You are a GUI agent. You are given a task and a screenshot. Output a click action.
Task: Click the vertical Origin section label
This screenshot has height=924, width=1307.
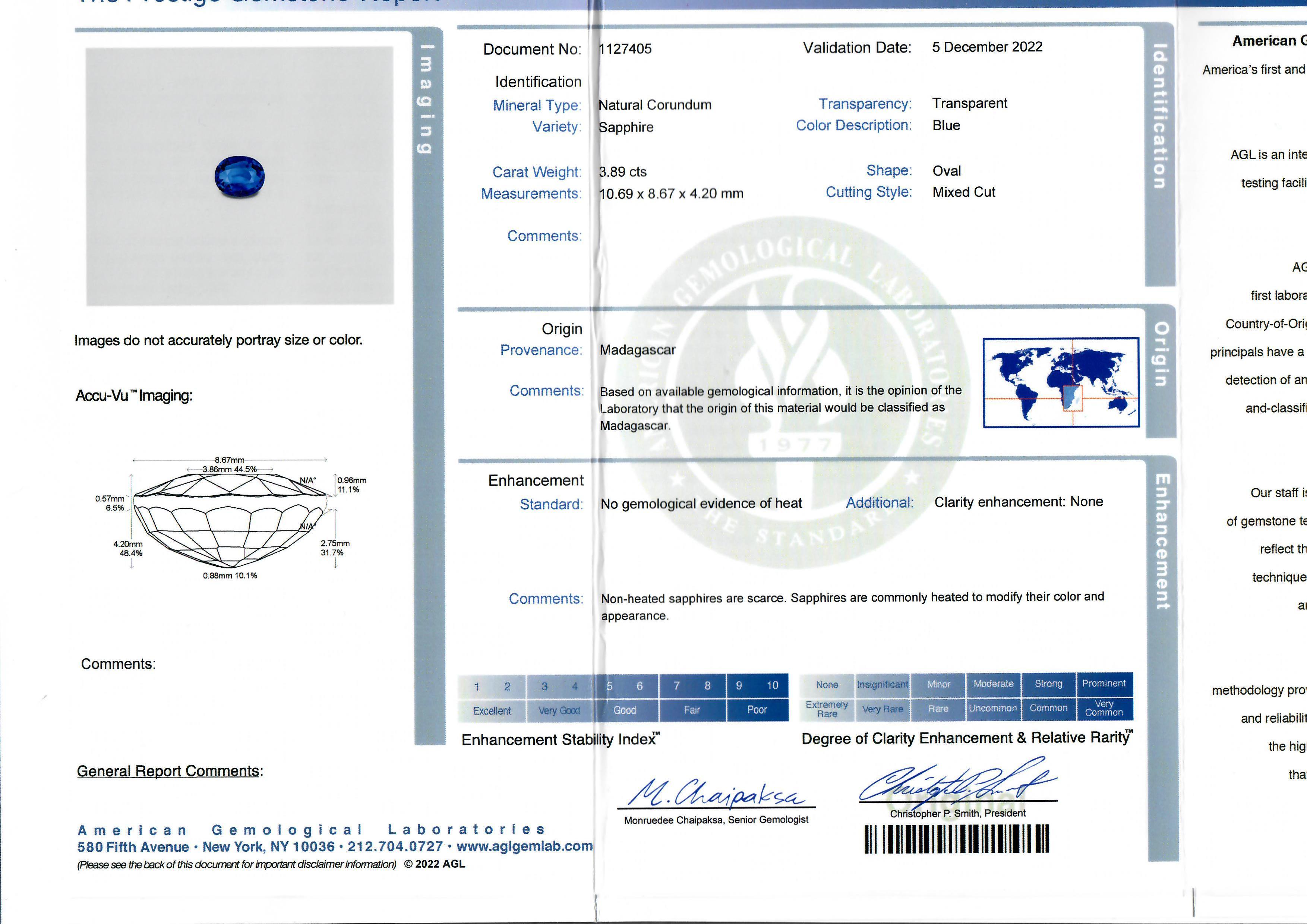(x=1161, y=354)
